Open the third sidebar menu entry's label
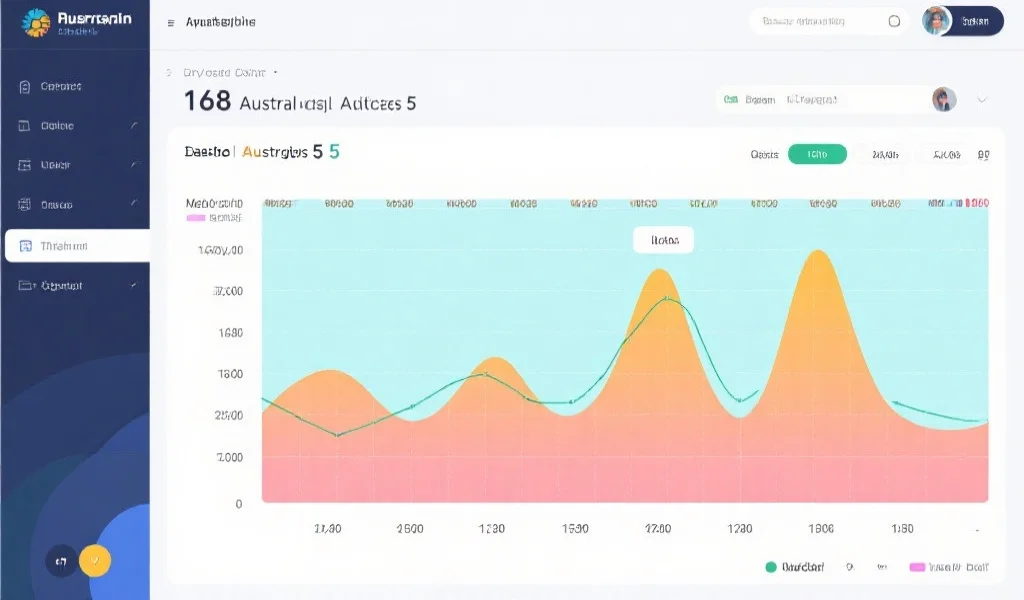Viewport: 1024px width, 600px height. pyautogui.click(x=56, y=165)
